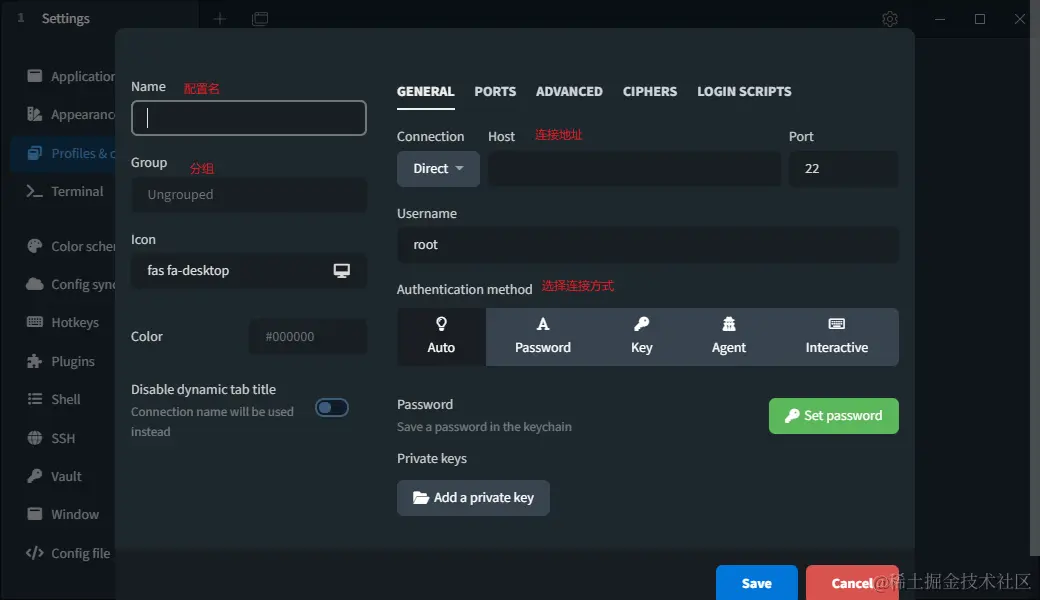This screenshot has height=600, width=1040.
Task: Click Add a private key button
Action: tap(473, 498)
